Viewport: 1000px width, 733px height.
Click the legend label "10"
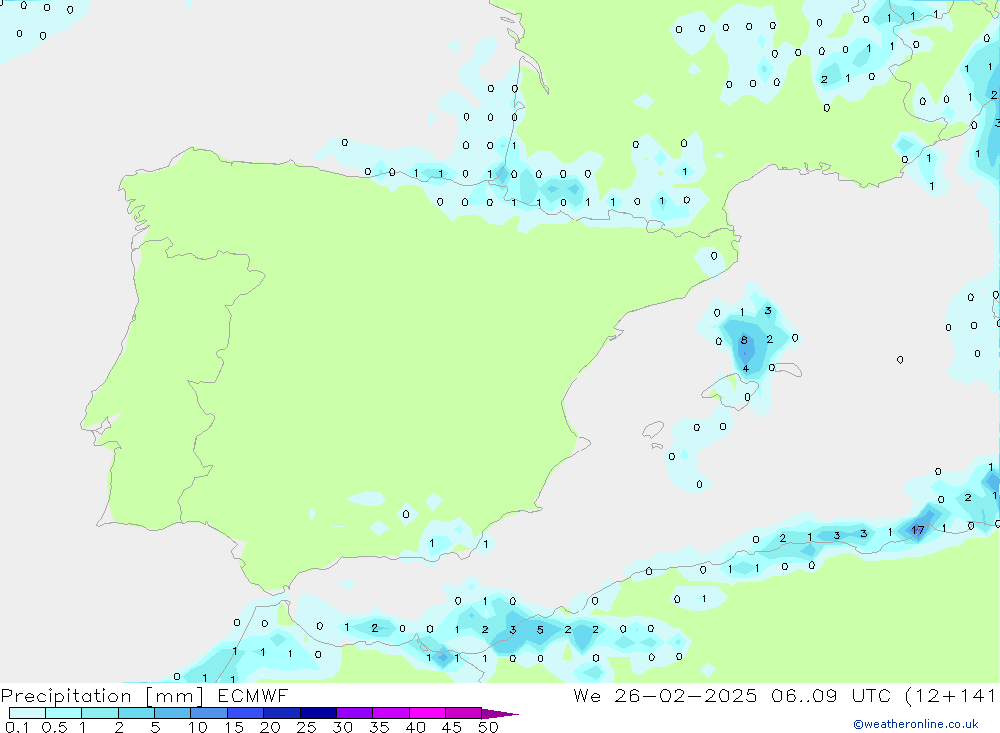(x=198, y=727)
